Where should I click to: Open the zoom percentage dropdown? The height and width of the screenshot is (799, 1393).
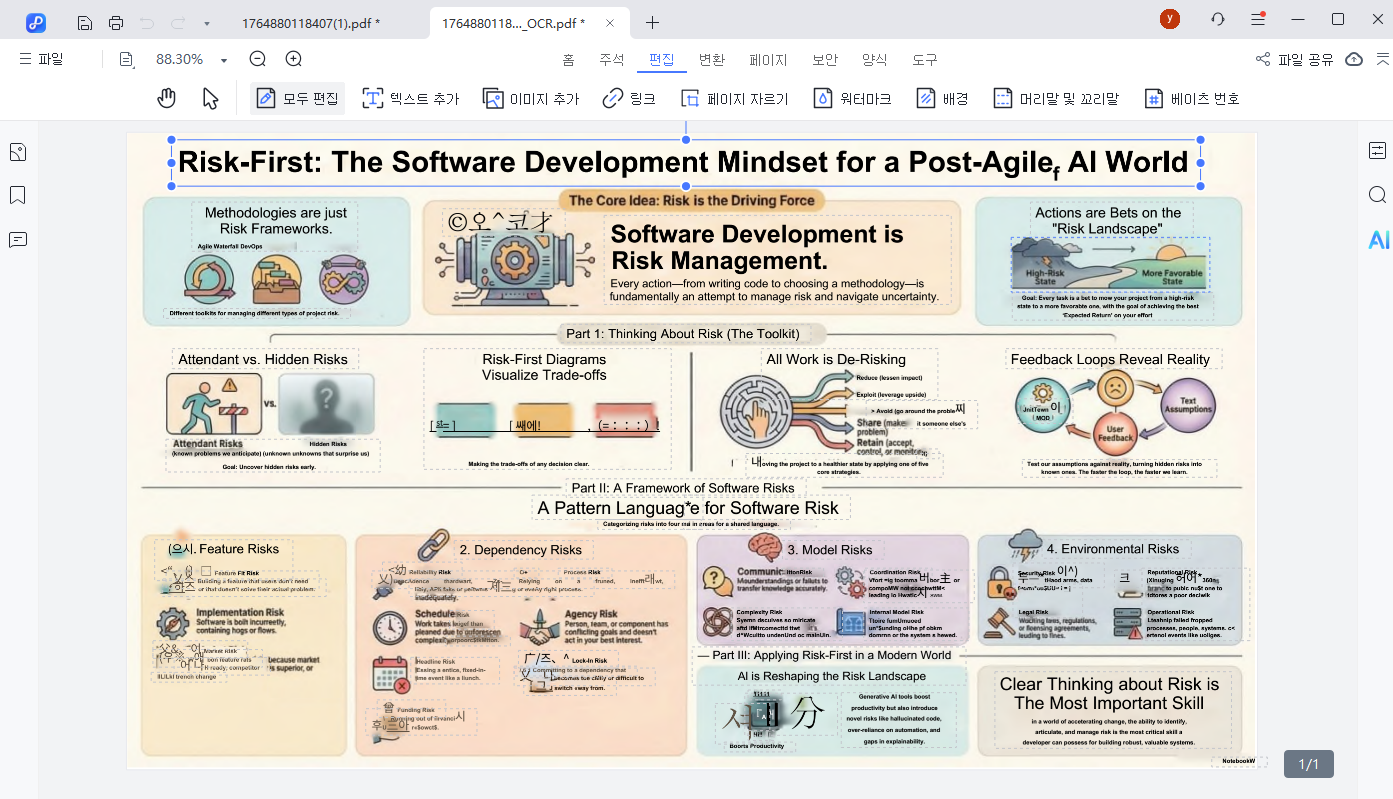224,60
